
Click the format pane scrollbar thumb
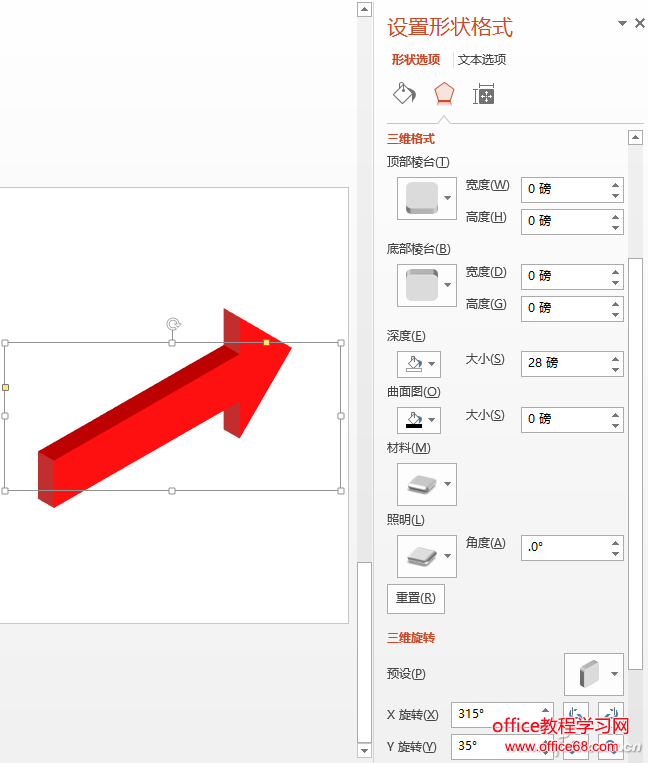pyautogui.click(x=635, y=464)
